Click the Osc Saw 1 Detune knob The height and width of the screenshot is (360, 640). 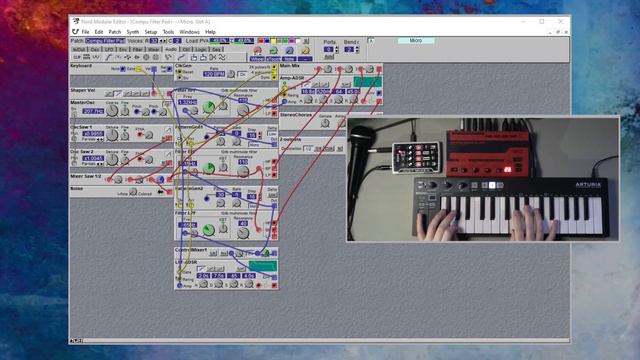(112, 135)
